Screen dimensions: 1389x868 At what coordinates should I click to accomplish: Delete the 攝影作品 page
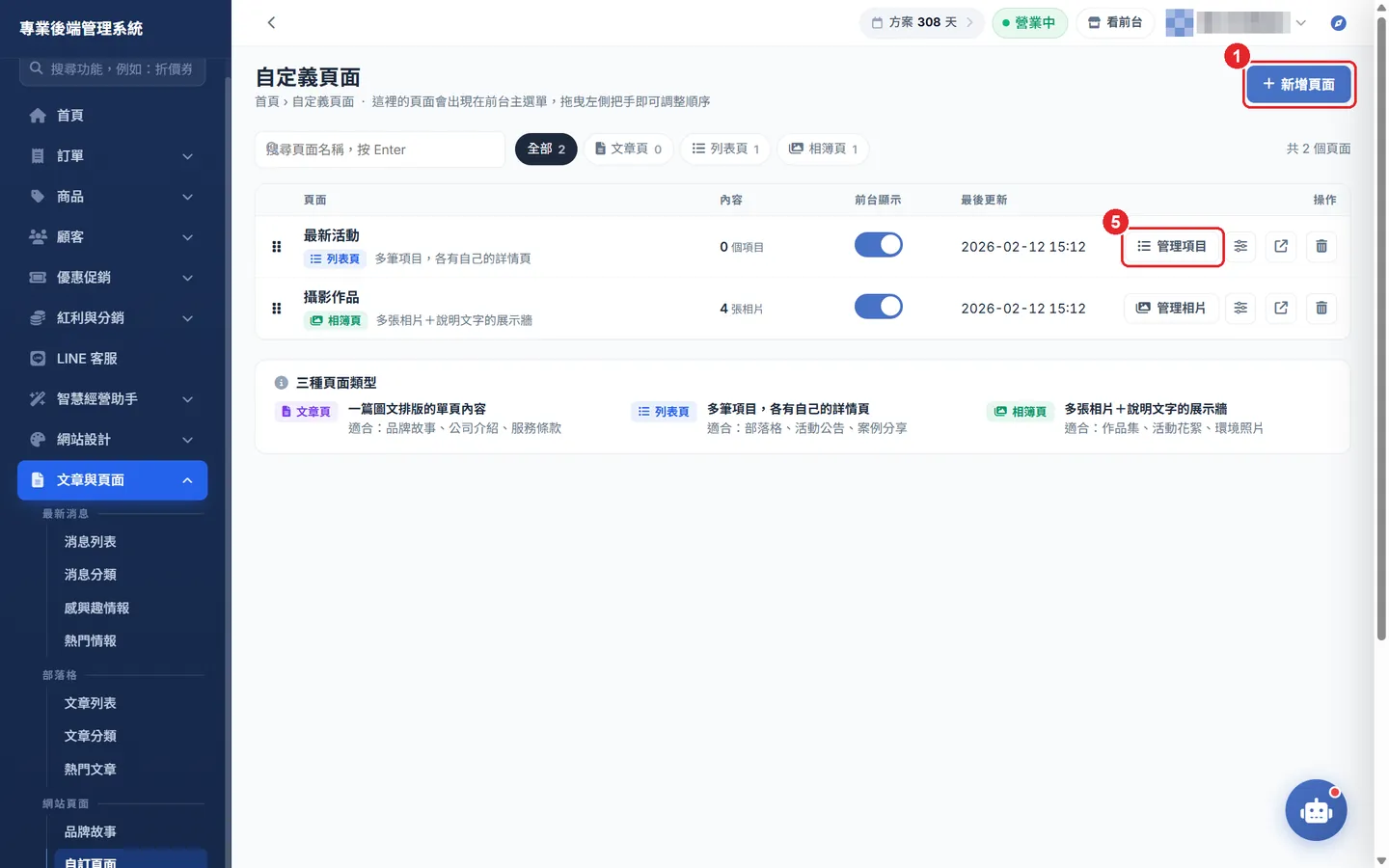pos(1321,309)
